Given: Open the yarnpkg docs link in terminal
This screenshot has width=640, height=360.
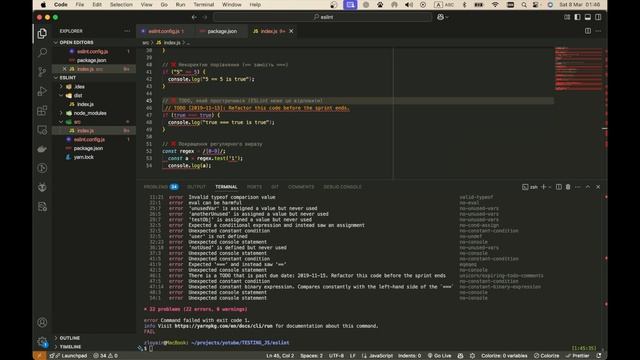Looking at the screenshot, I should [x=223, y=326].
